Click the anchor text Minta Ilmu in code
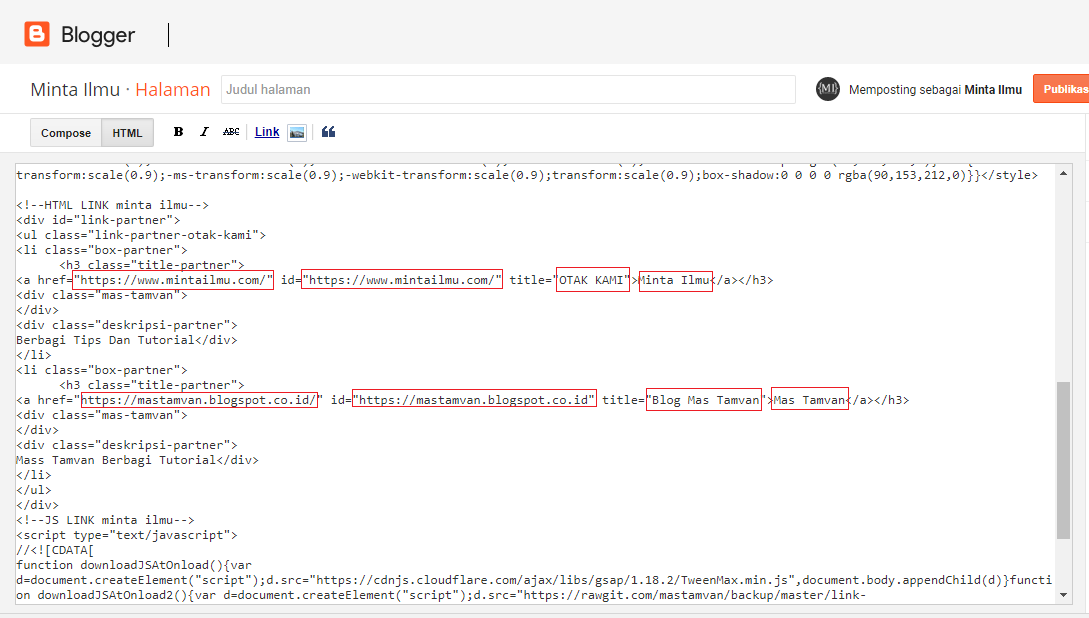 coord(675,280)
